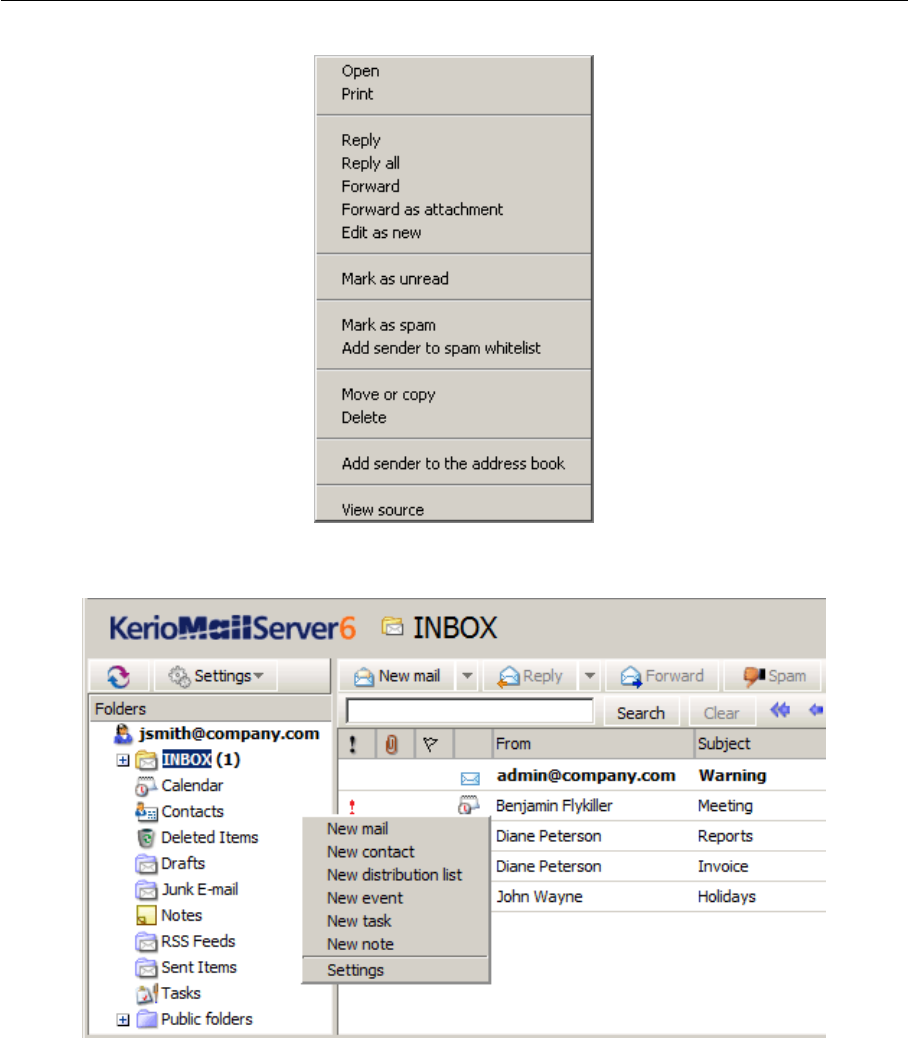Sort messages by the From column
The image size is (908, 1038).
594,744
